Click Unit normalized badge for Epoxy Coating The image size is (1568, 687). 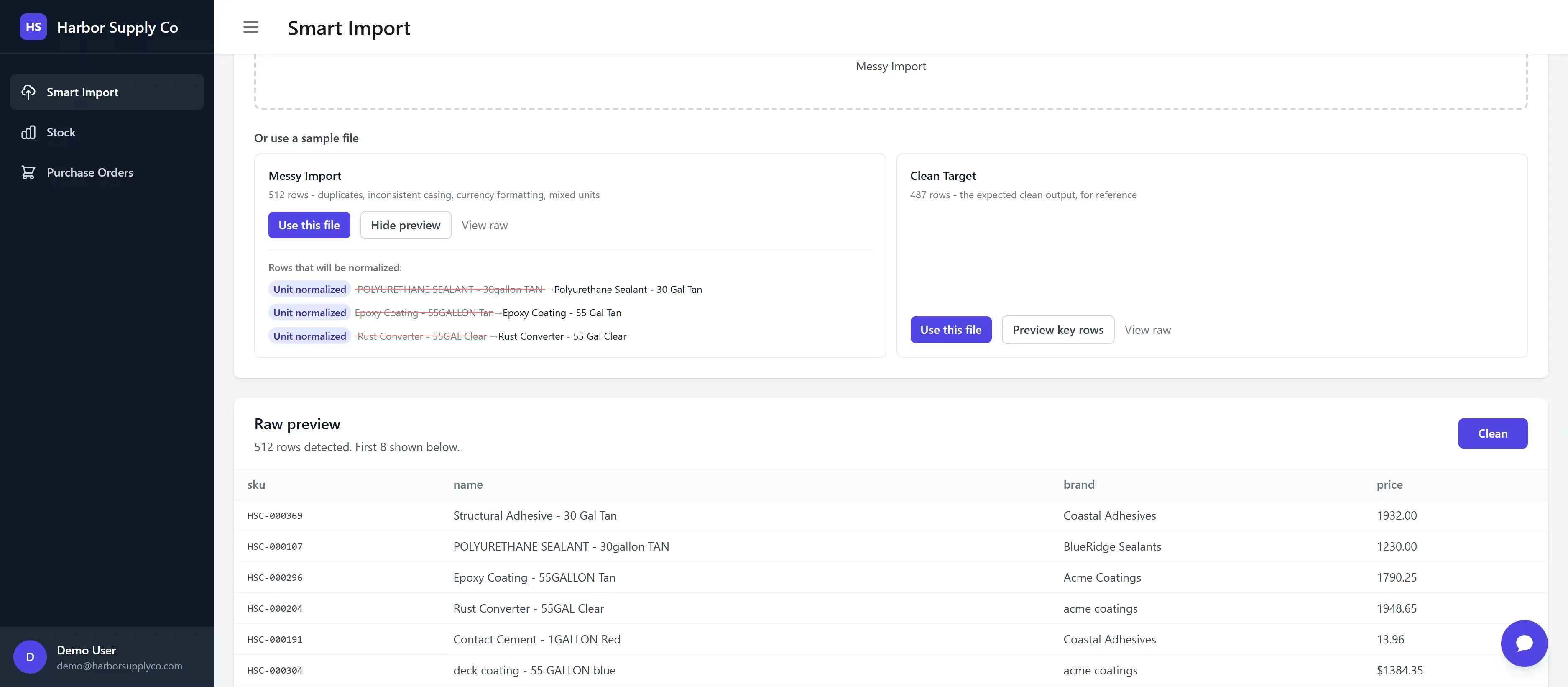coord(309,313)
